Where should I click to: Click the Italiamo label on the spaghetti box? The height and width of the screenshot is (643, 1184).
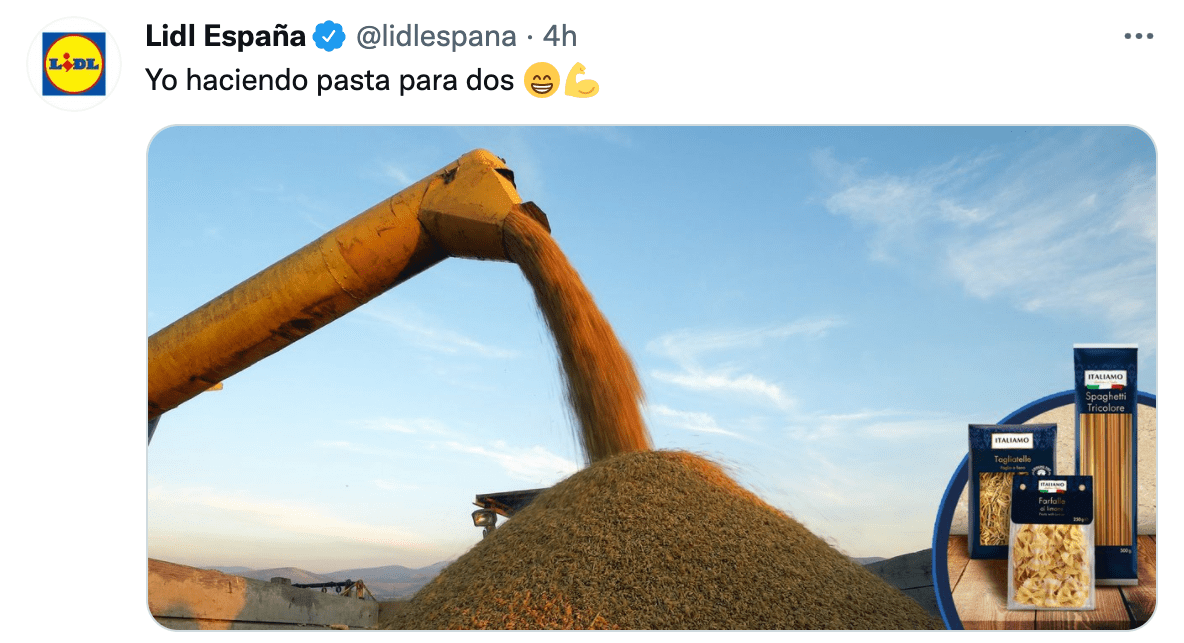pyautogui.click(x=1105, y=377)
